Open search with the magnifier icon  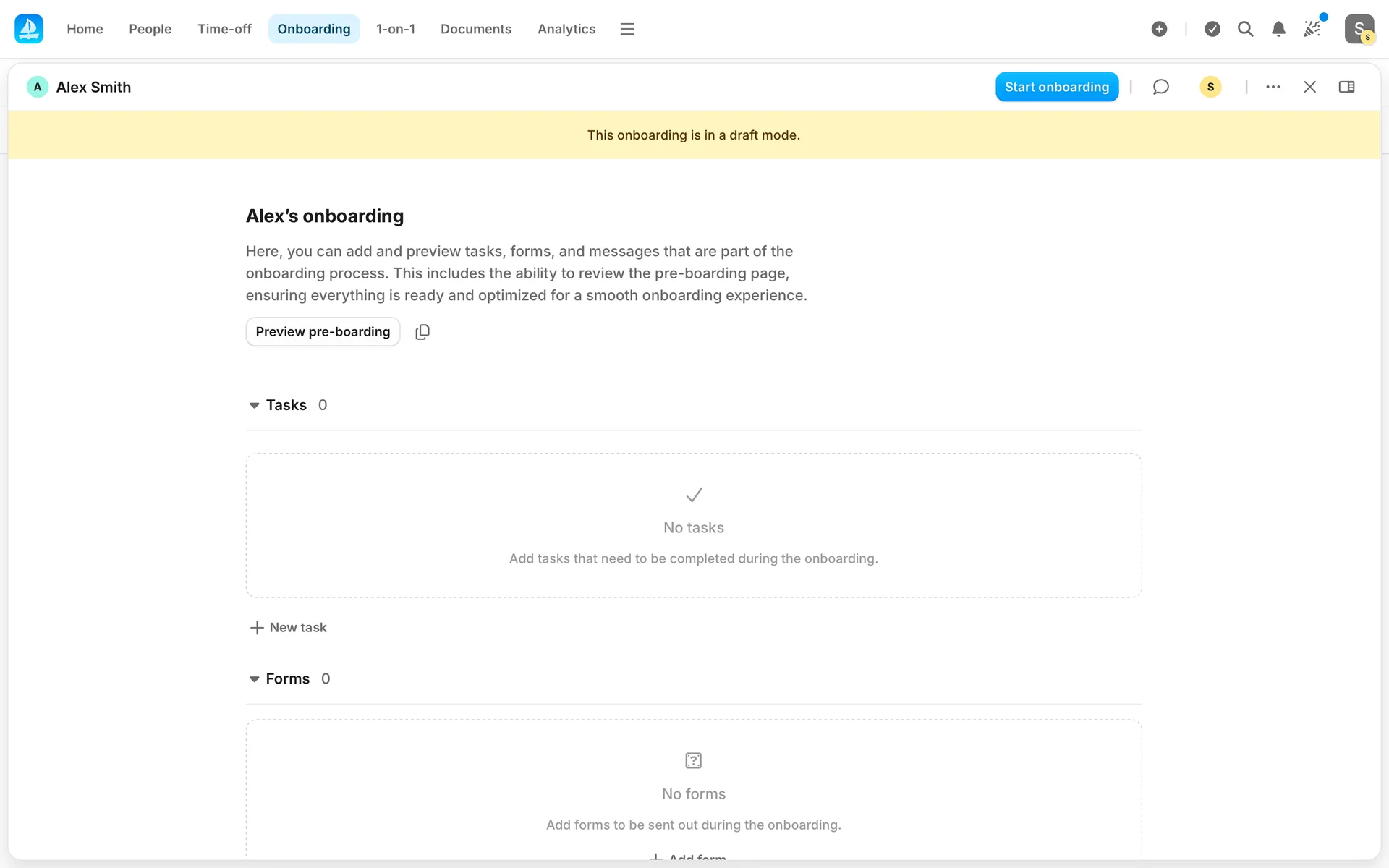coord(1245,29)
